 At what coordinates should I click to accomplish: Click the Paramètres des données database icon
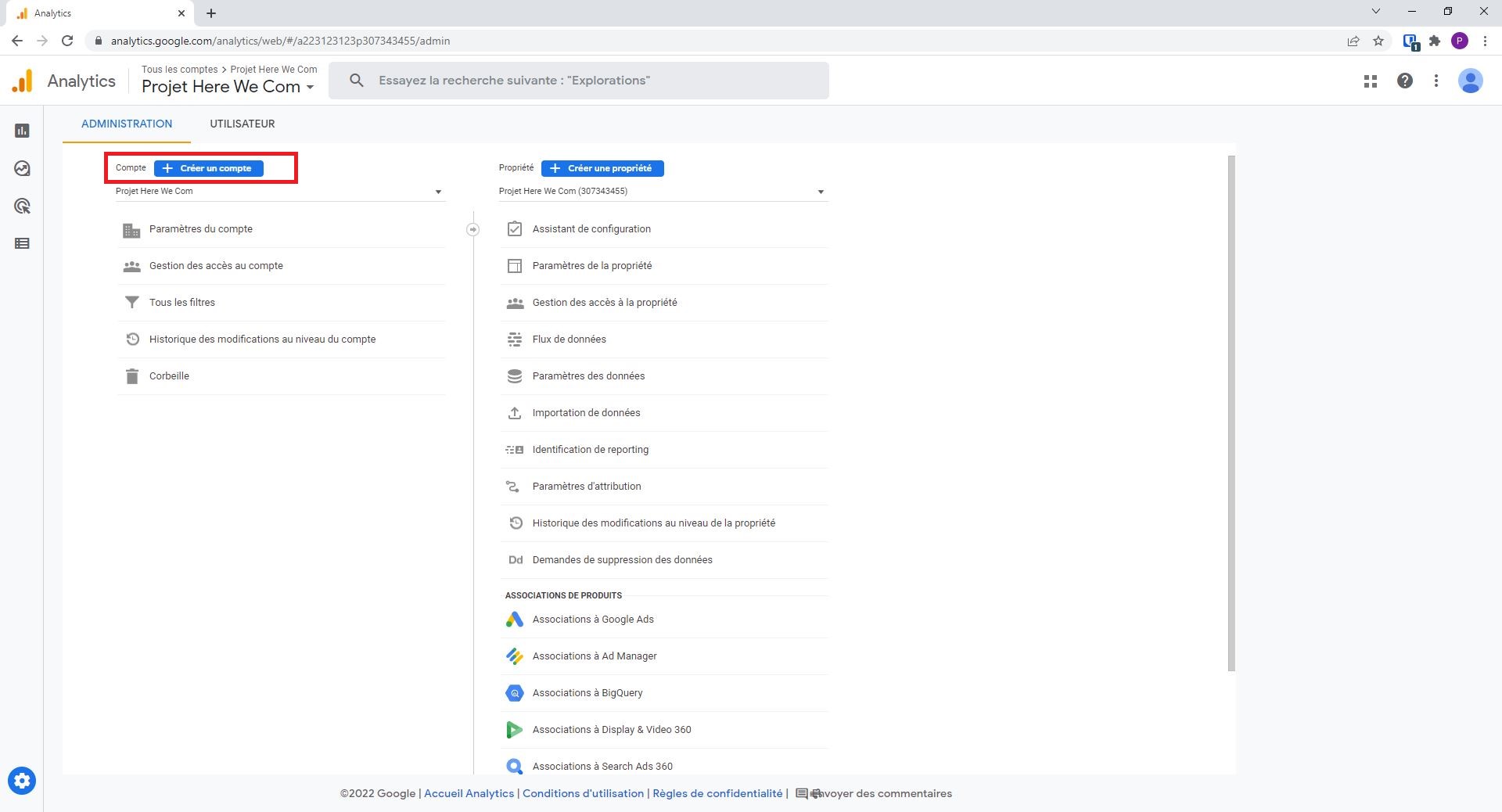(x=515, y=376)
